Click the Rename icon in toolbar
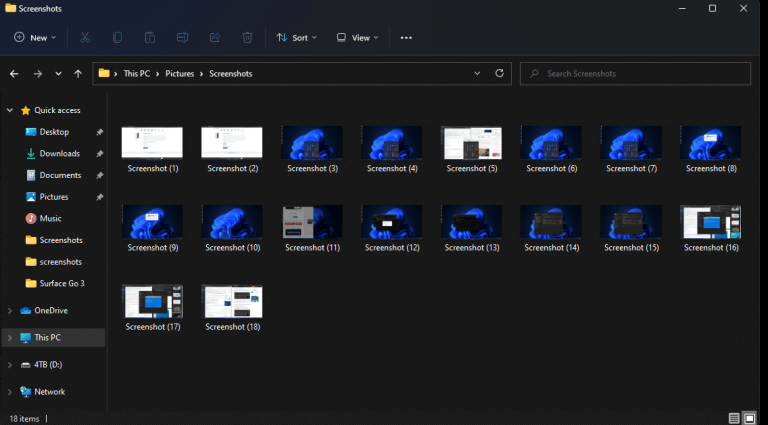The height and width of the screenshot is (425, 768). (x=182, y=38)
